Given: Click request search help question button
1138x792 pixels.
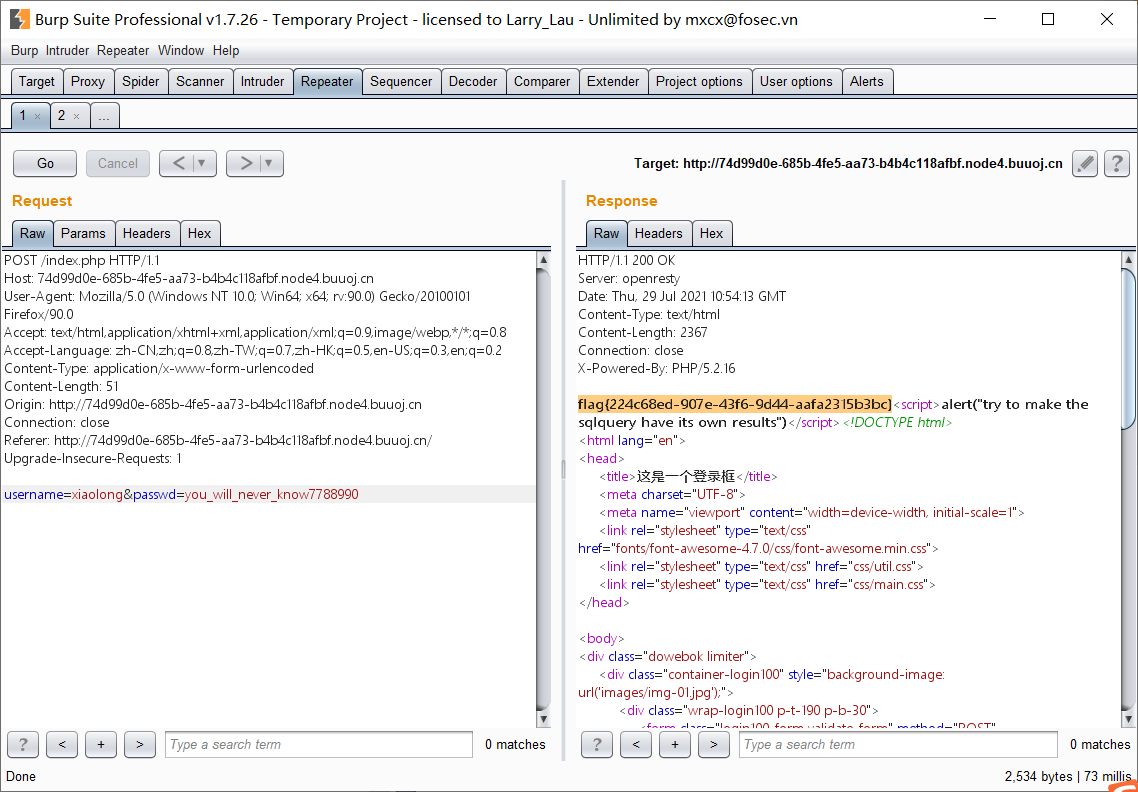Looking at the screenshot, I should tap(23, 744).
